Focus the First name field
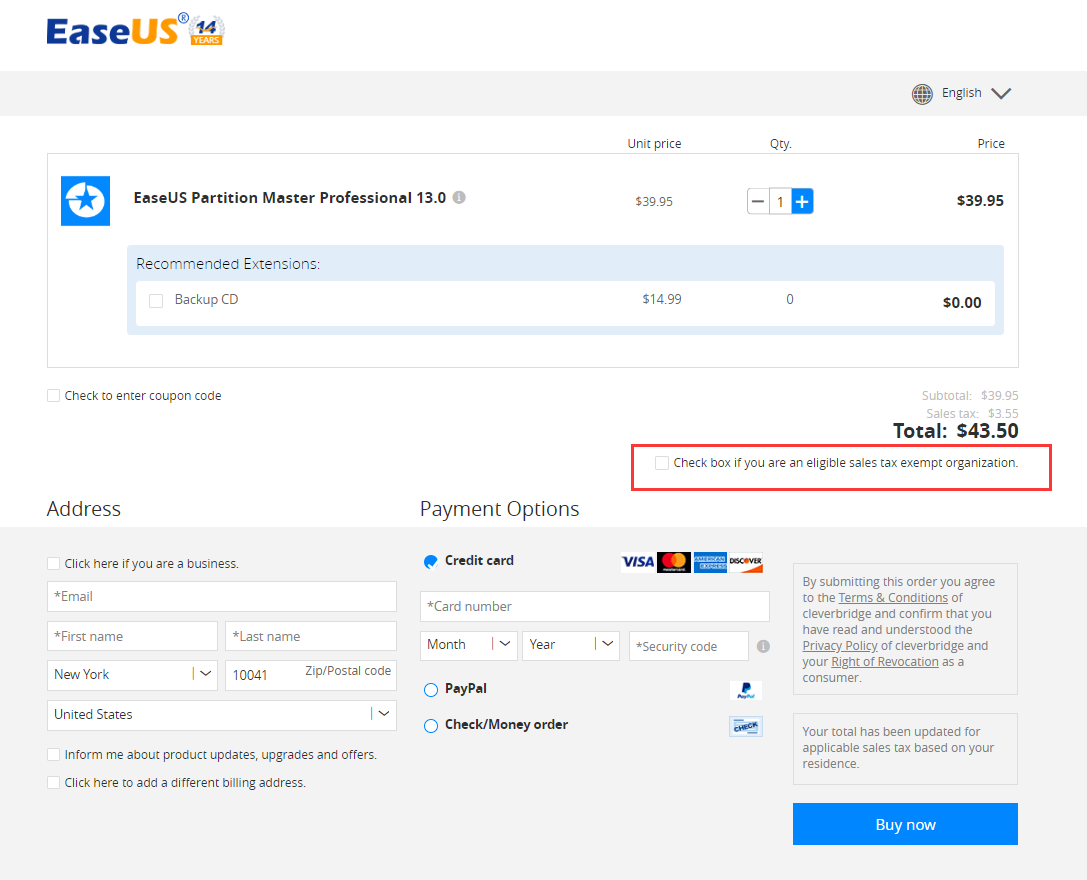This screenshot has height=880, width=1087. [x=132, y=636]
